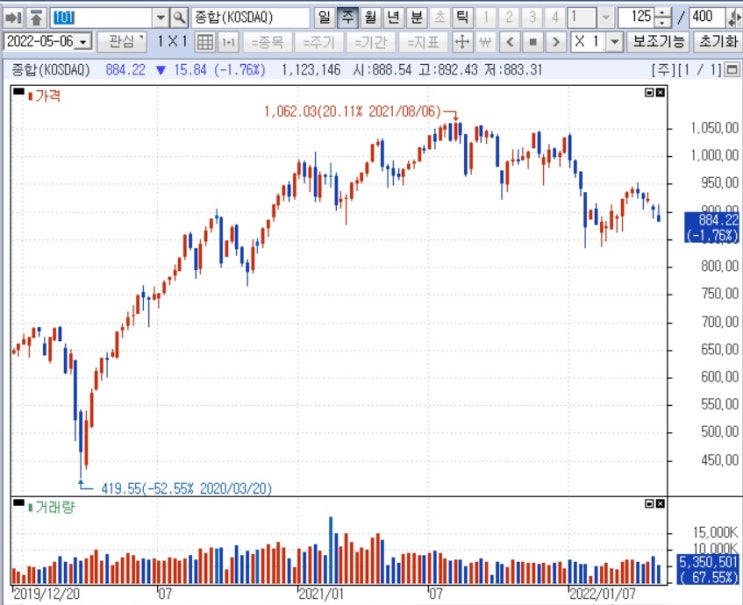Click current price tag 884.22 on axis
The width and height of the screenshot is (743, 605).
712,227
